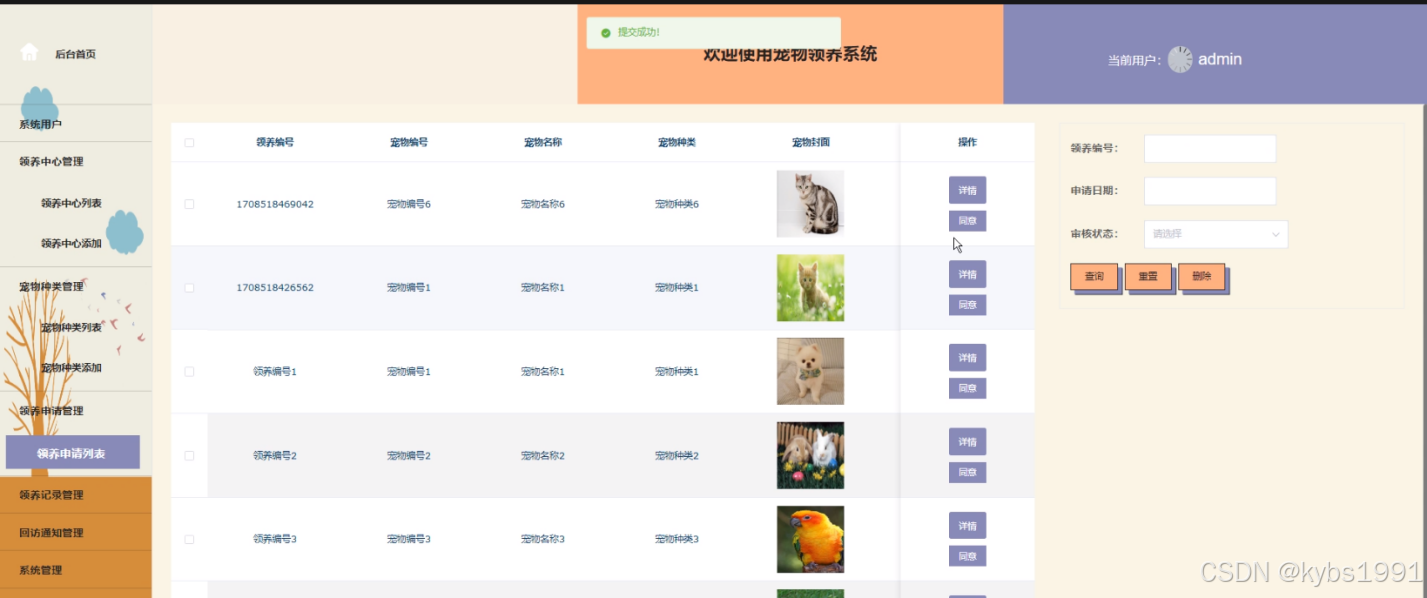This screenshot has width=1427, height=598.
Task: Check the box for row 1708518426562
Action: [189, 288]
